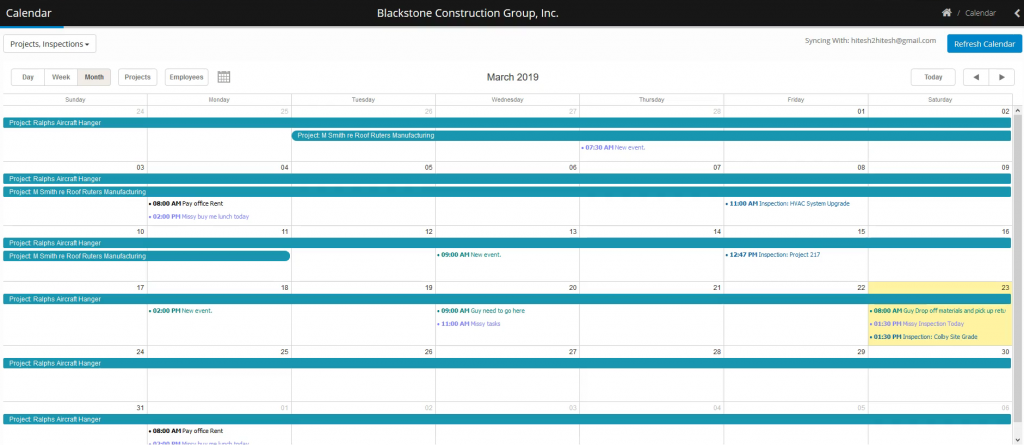Click the Today button

tap(933, 77)
